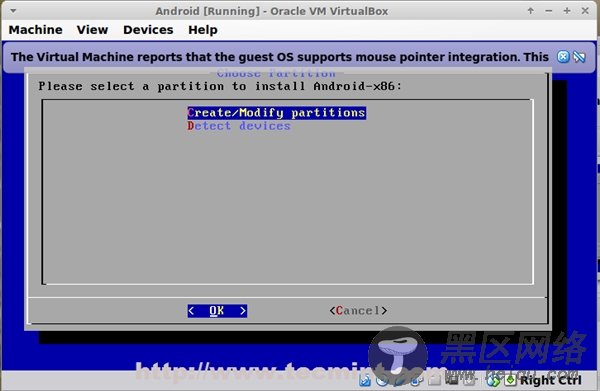Click the Cancel button in installer

click(x=358, y=311)
